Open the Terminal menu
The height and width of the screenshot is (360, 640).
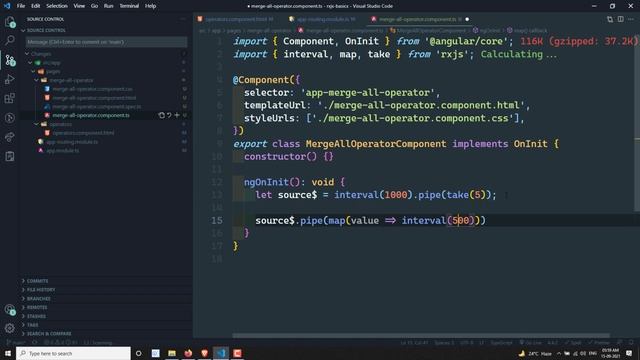point(129,6)
